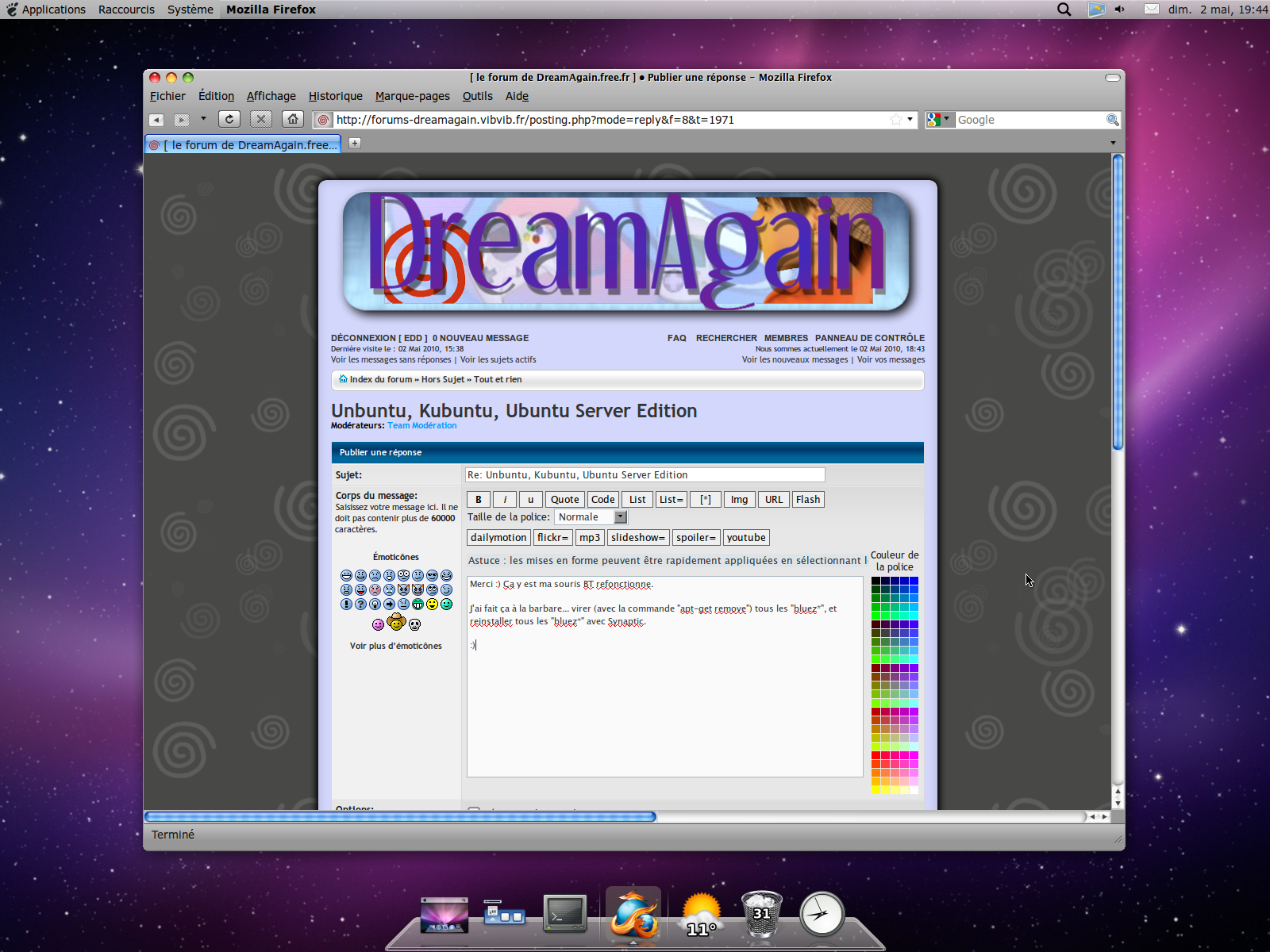Insert the light bulb idea emoticon

point(375,604)
